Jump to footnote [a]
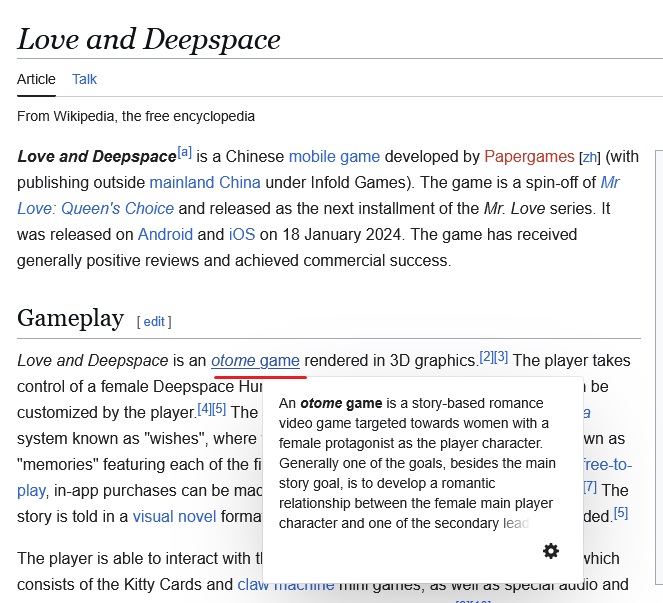 pos(184,152)
